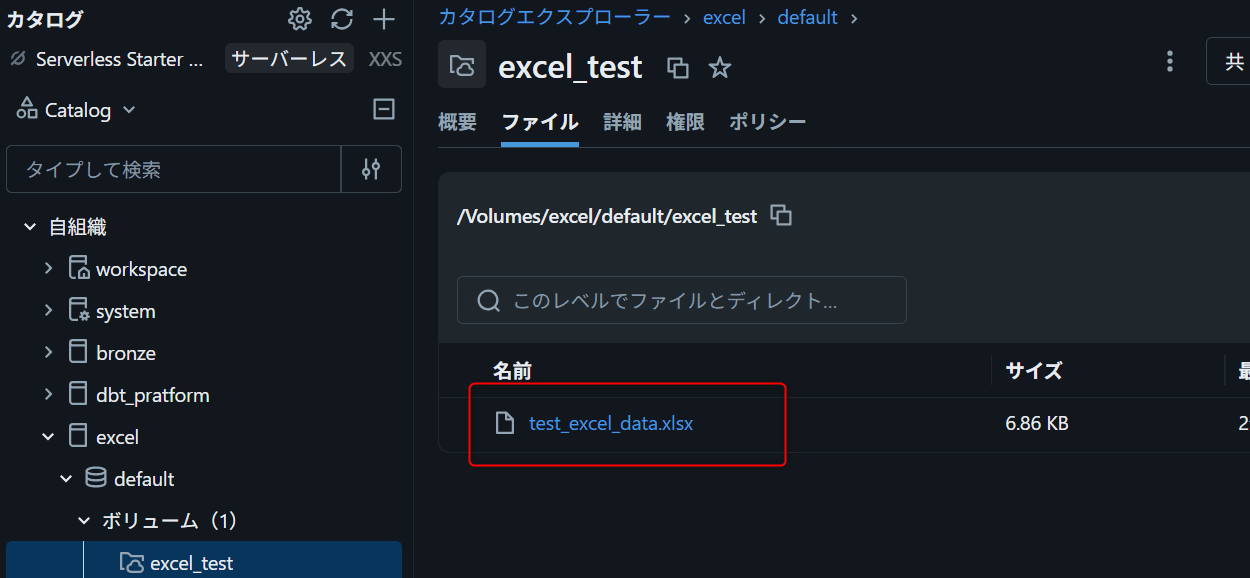
Task: Collapse the ボリューム (1) section
Action: click(84, 520)
